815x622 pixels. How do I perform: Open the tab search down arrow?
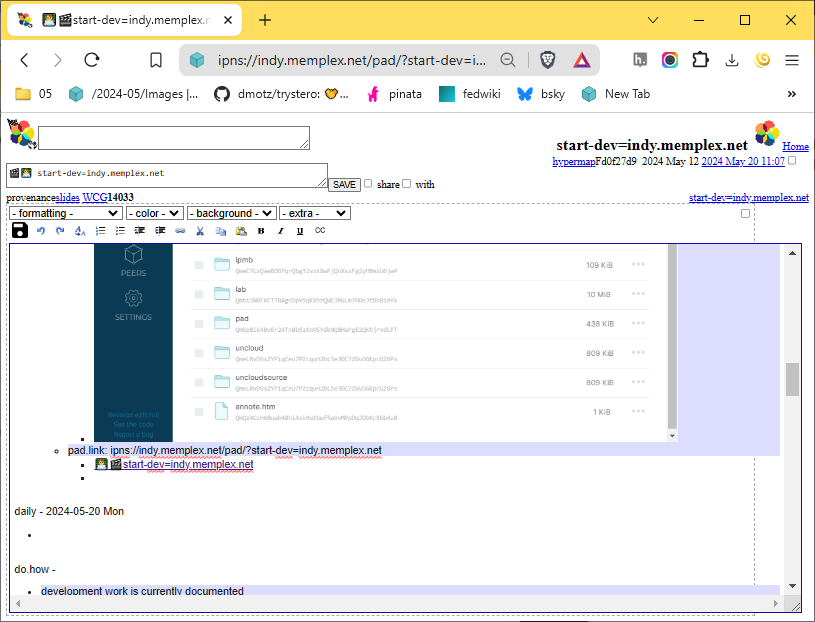pos(653,20)
